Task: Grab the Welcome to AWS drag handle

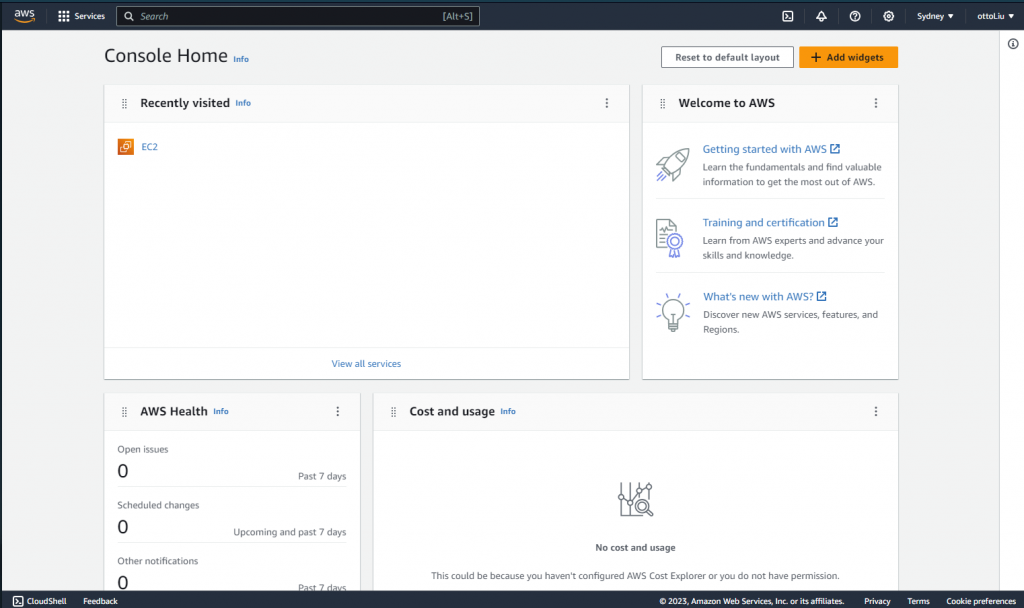Action: coord(662,103)
